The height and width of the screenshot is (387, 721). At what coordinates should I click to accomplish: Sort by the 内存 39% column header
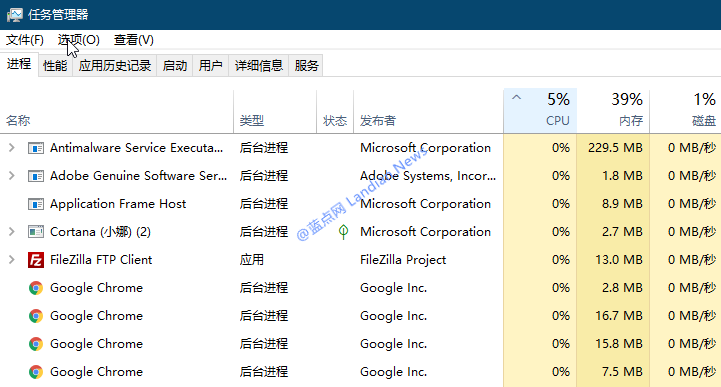click(x=613, y=112)
